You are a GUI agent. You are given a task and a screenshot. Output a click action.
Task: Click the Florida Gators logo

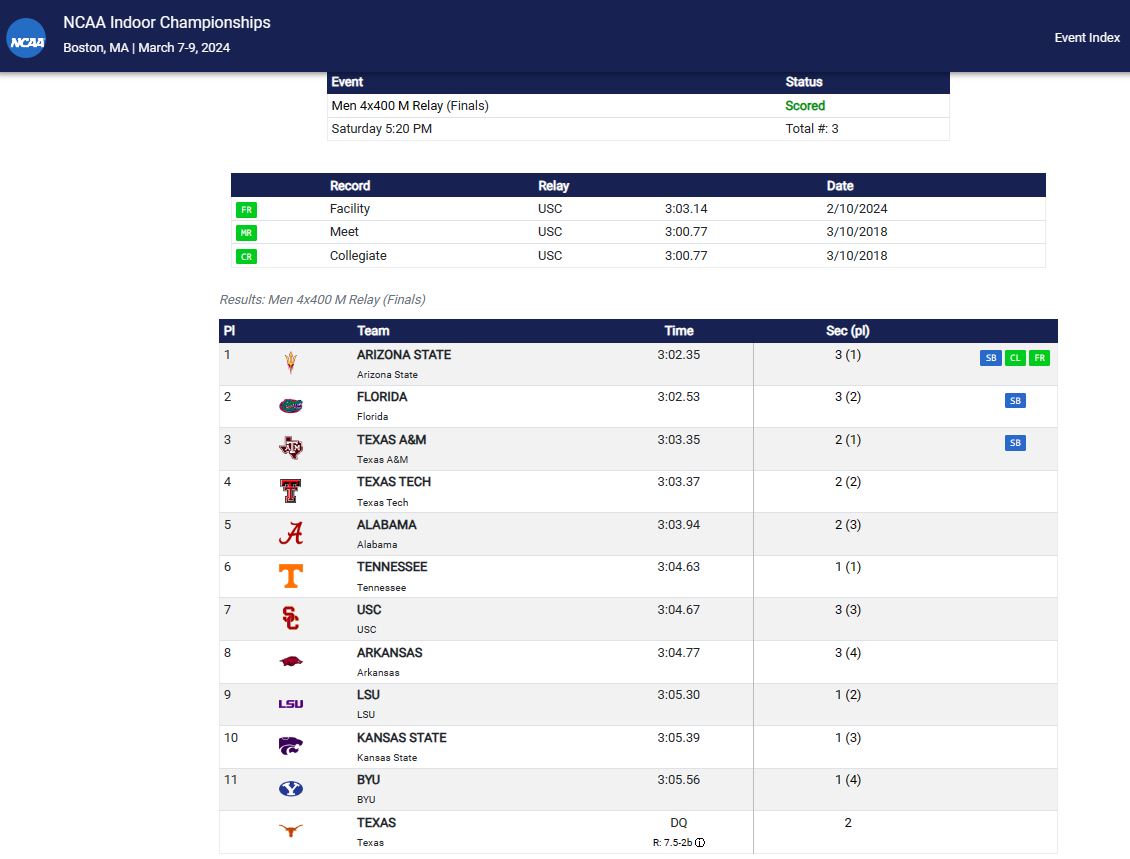(291, 406)
